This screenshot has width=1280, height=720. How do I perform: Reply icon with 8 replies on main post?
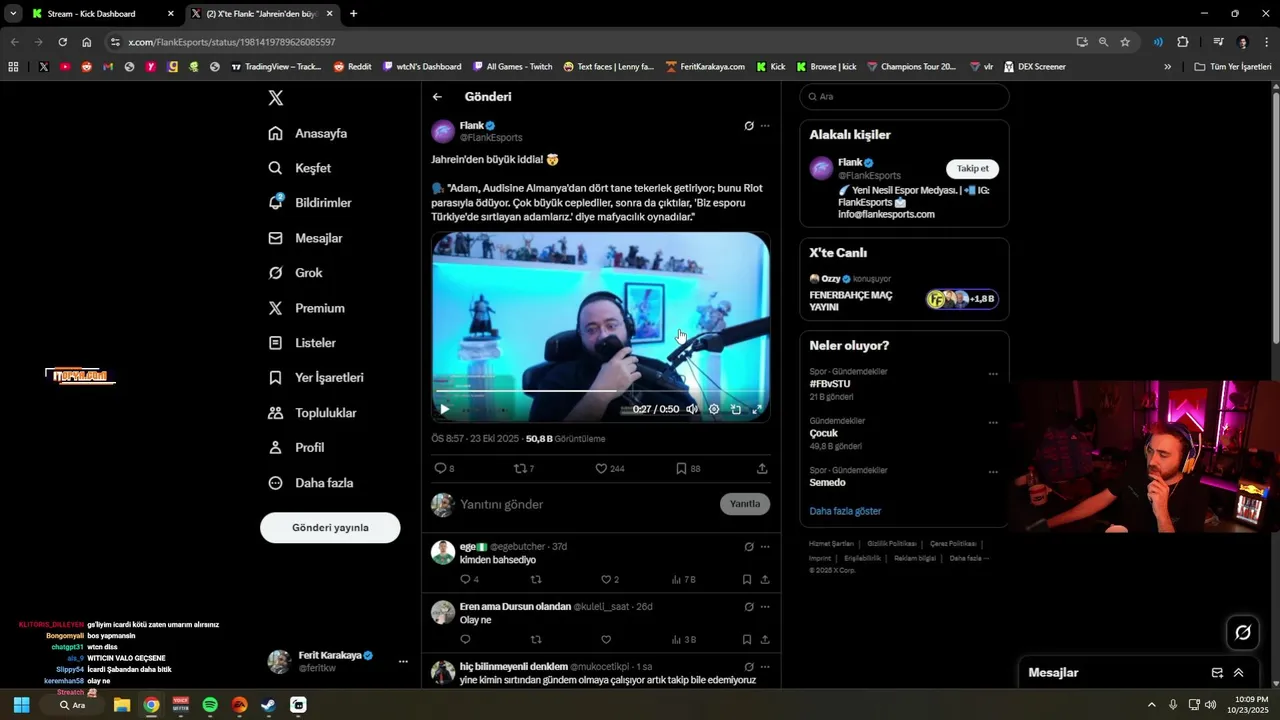444,468
